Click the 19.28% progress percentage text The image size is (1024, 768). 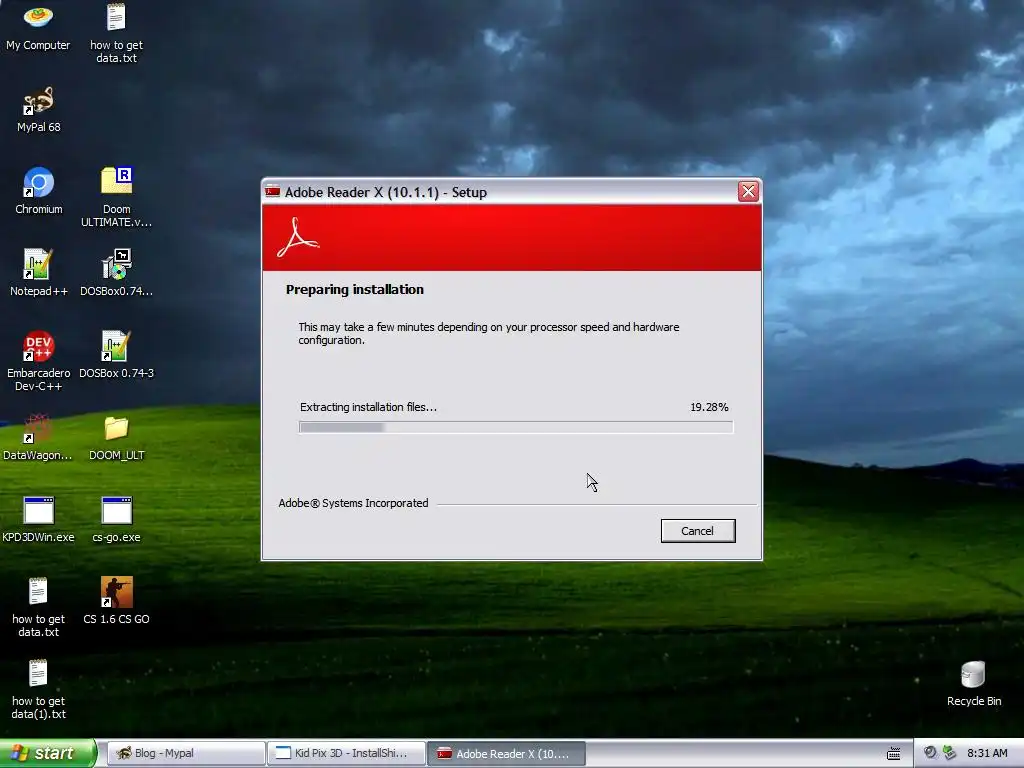pos(709,407)
